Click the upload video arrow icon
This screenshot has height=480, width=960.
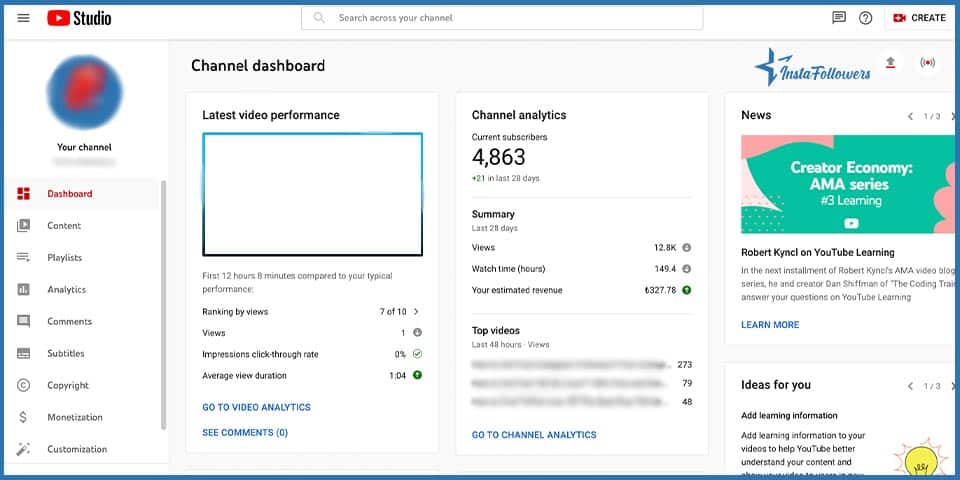click(891, 62)
